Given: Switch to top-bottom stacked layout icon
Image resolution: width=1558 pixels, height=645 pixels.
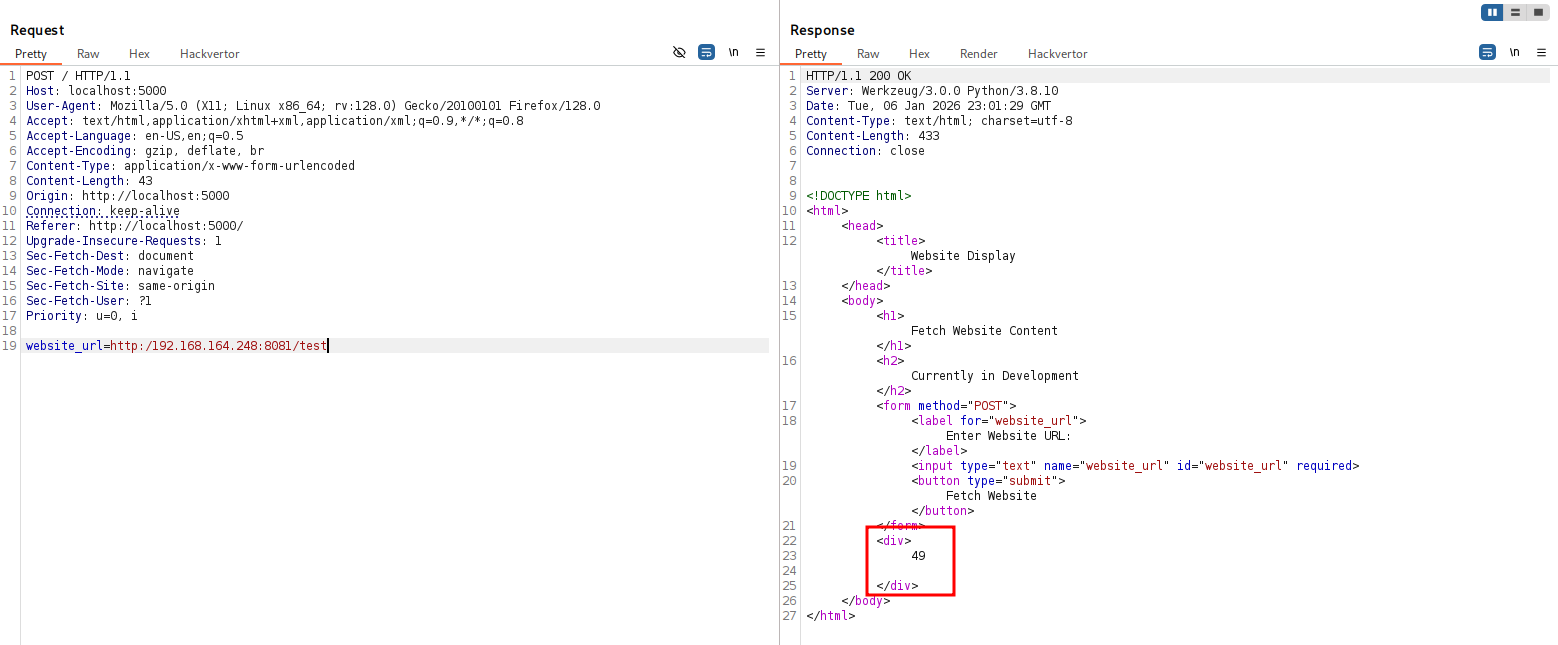Looking at the screenshot, I should [x=1515, y=13].
